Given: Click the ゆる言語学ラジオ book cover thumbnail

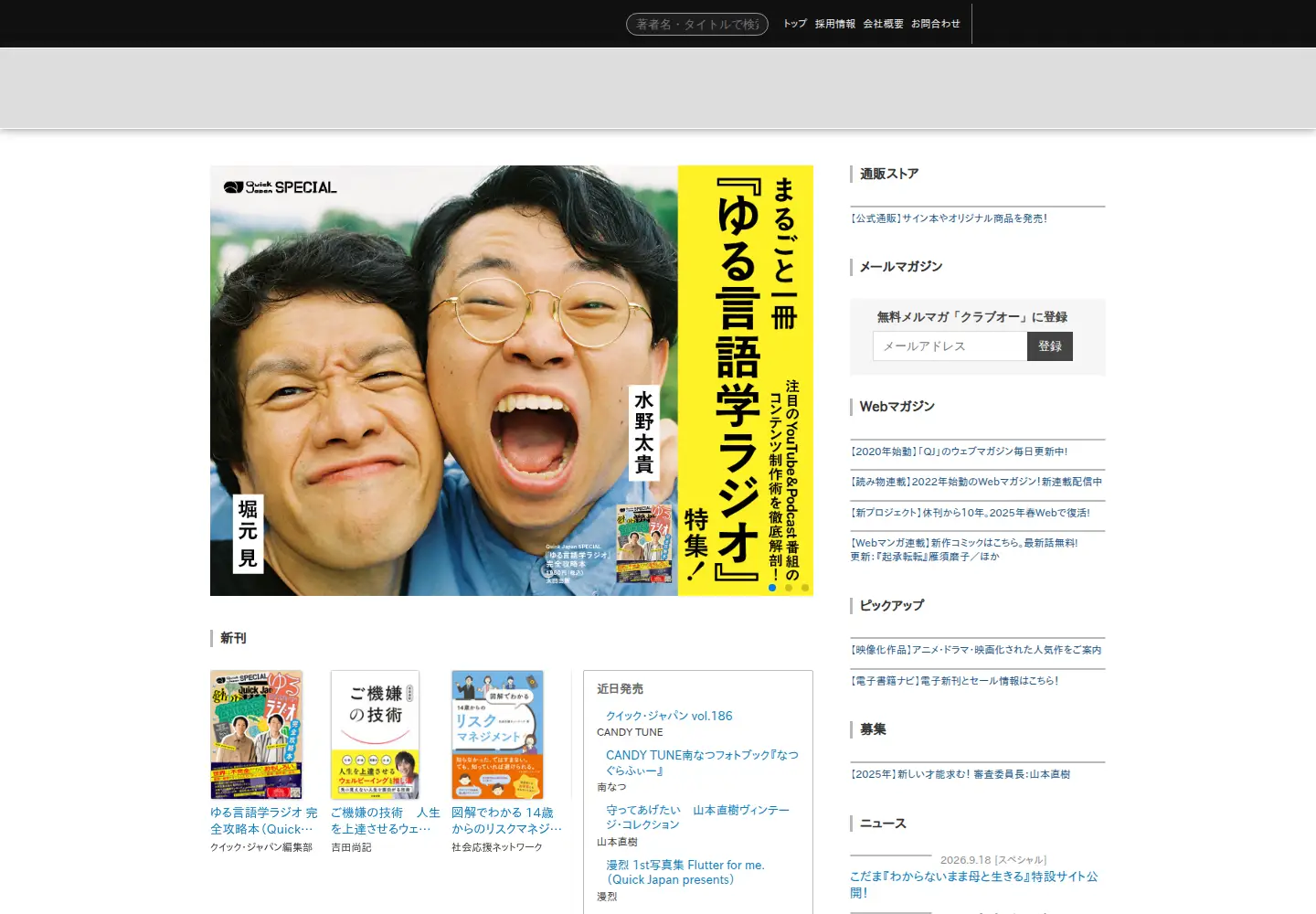Looking at the screenshot, I should coord(256,735).
